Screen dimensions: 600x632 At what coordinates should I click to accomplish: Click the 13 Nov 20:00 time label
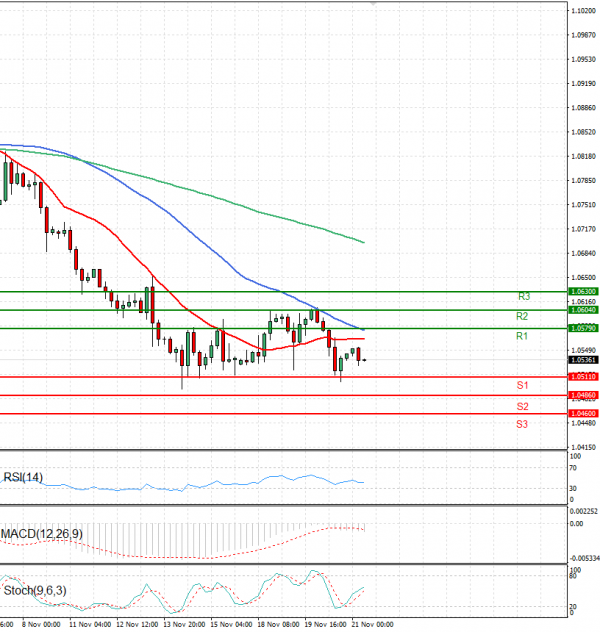184,625
